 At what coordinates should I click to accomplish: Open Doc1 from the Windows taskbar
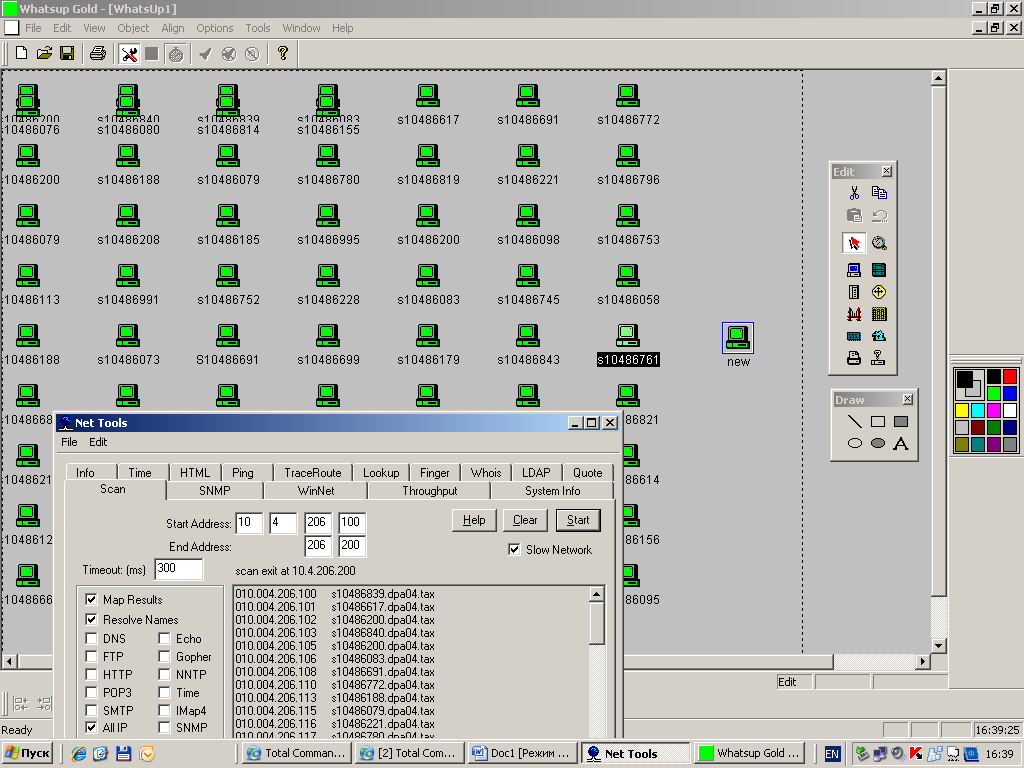(x=521, y=753)
